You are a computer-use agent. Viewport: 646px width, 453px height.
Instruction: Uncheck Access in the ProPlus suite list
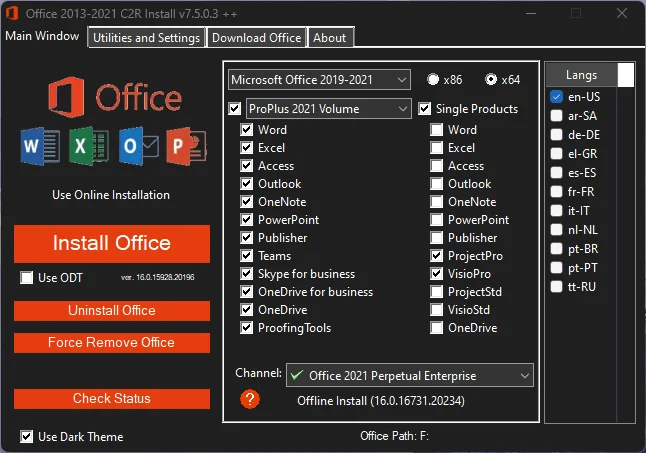247,166
